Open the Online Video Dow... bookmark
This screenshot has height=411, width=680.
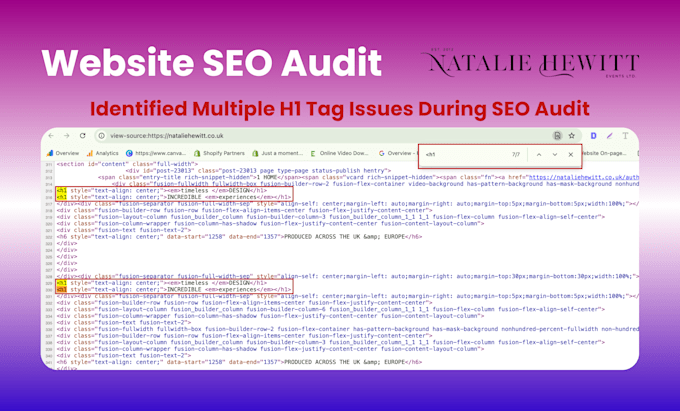coord(340,153)
